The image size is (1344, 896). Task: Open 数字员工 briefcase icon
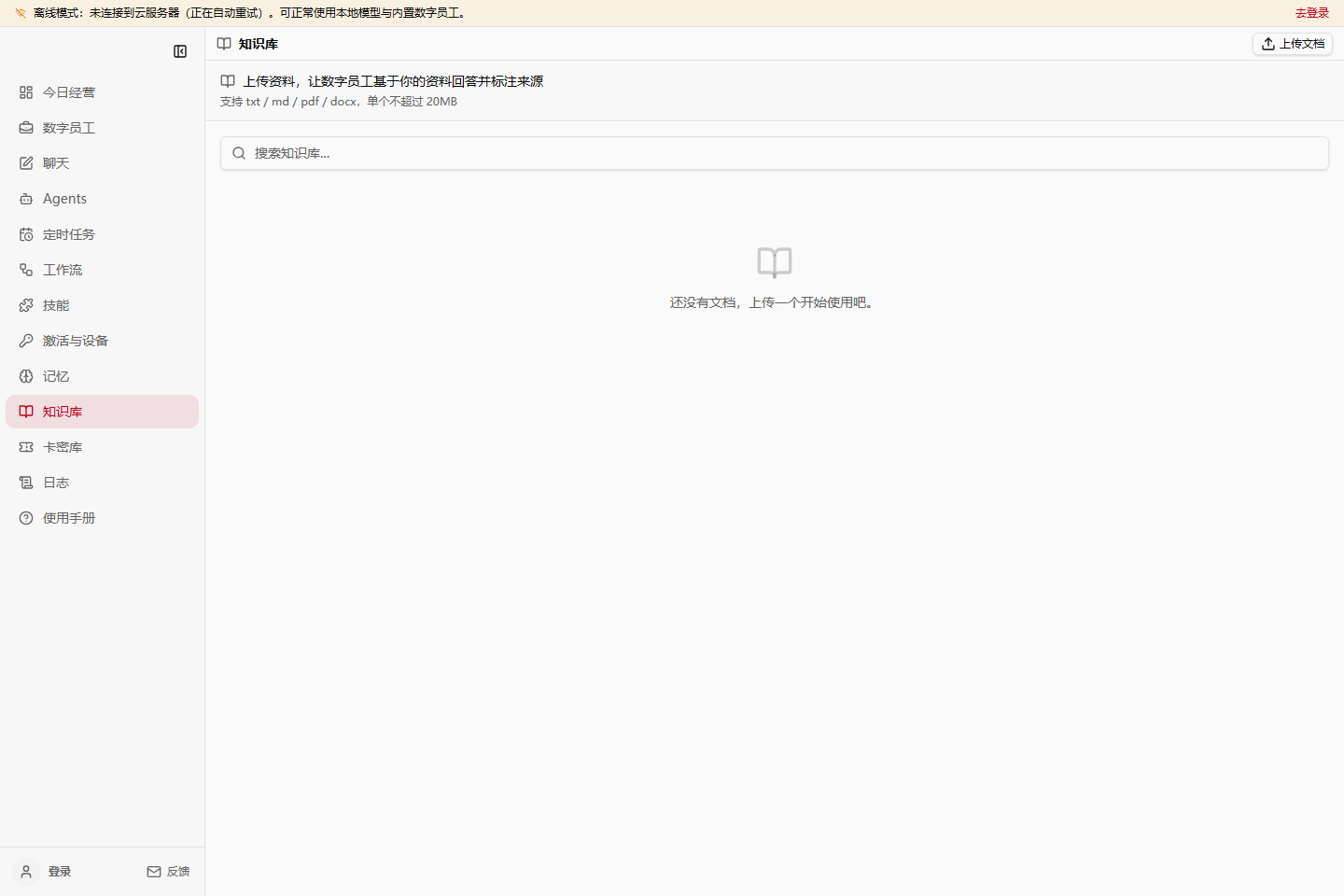tap(26, 128)
